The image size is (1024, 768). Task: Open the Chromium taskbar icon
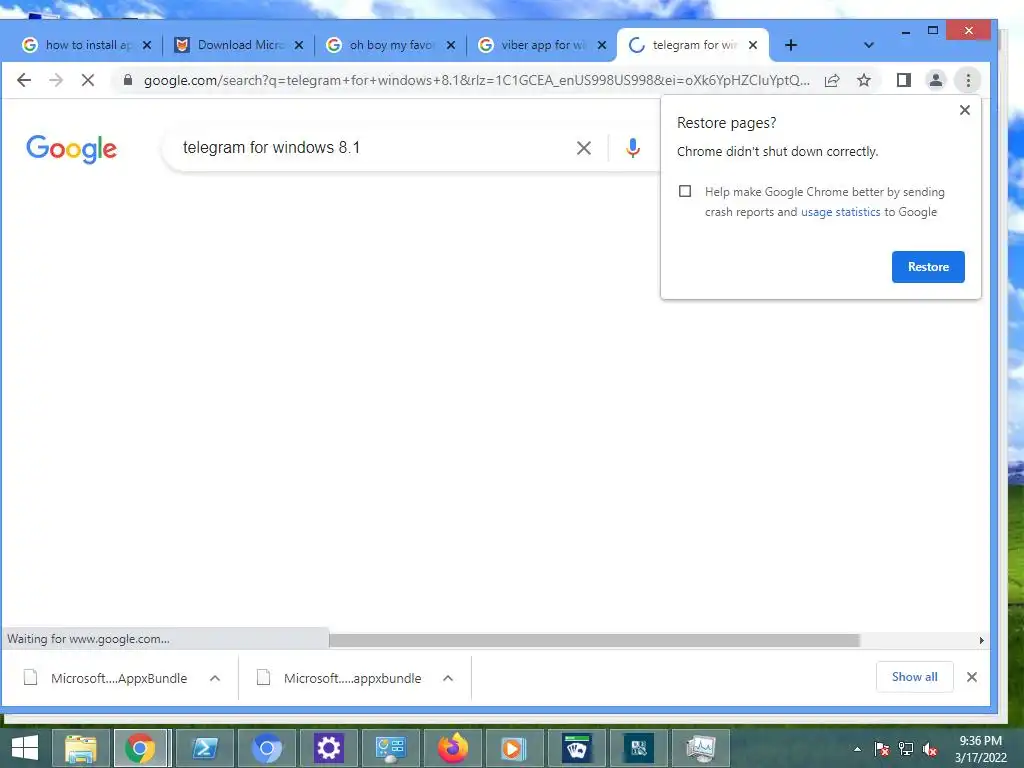[x=266, y=748]
